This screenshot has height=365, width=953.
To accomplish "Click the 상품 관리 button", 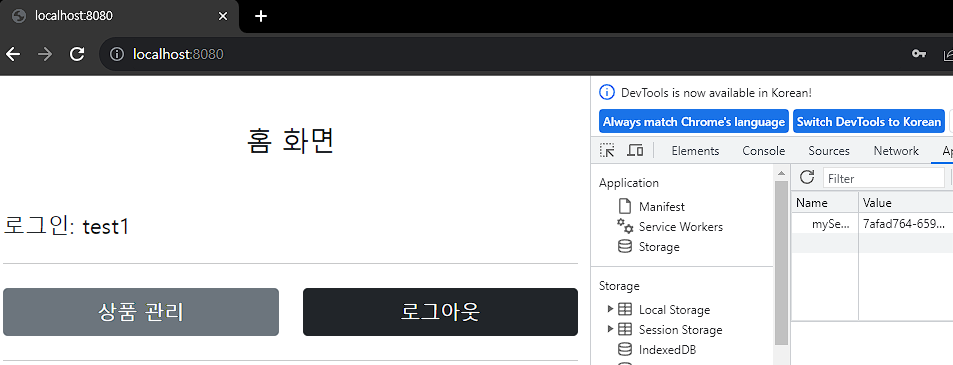I will [141, 312].
